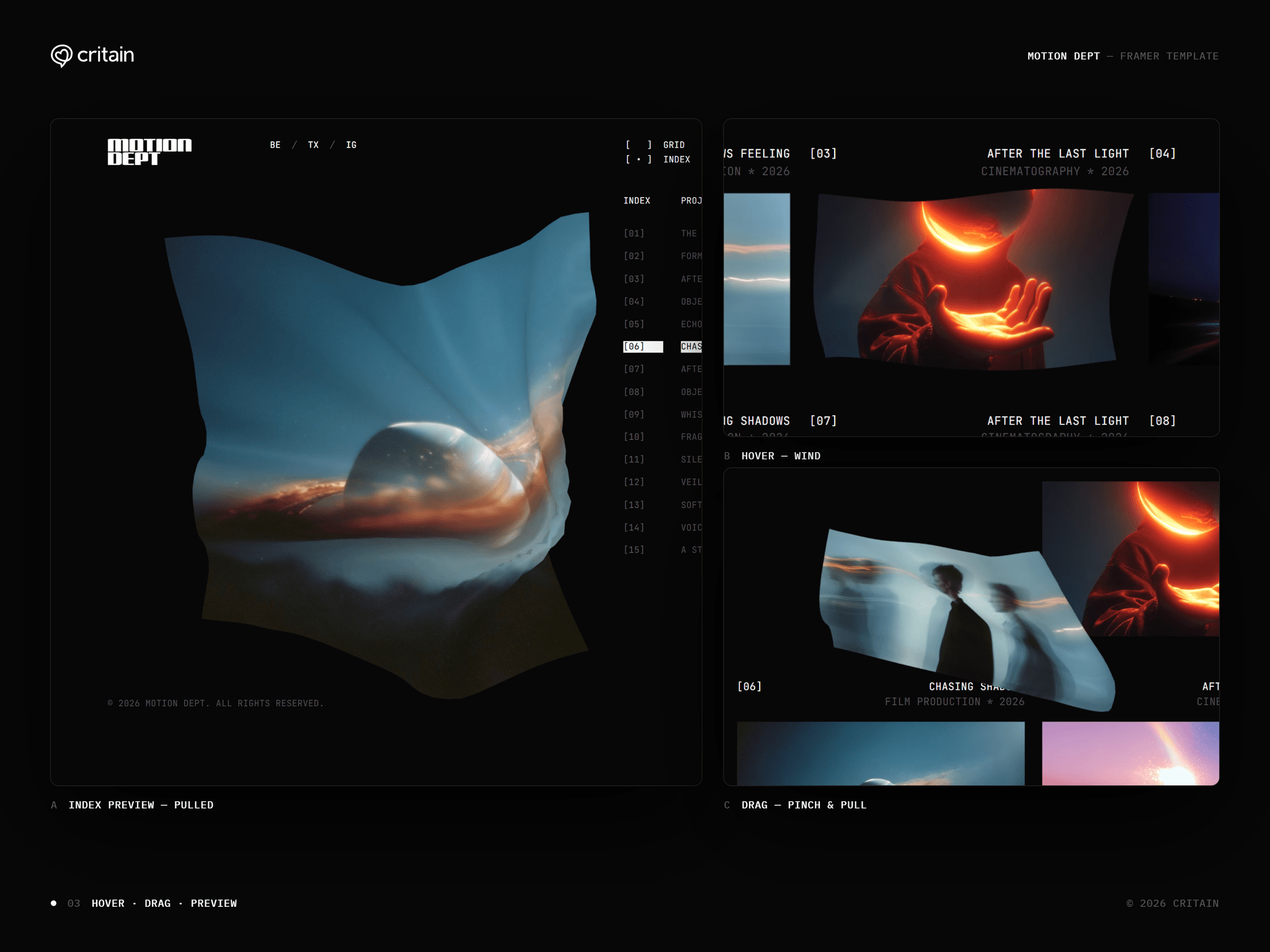Select index row [10]
1270x952 pixels.
click(x=662, y=437)
